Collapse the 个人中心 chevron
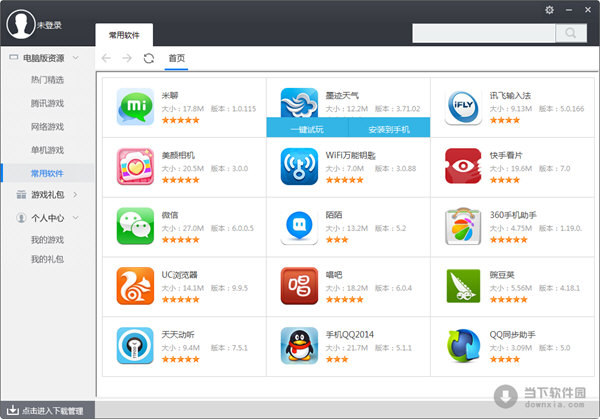The width and height of the screenshot is (600, 419). (75, 218)
